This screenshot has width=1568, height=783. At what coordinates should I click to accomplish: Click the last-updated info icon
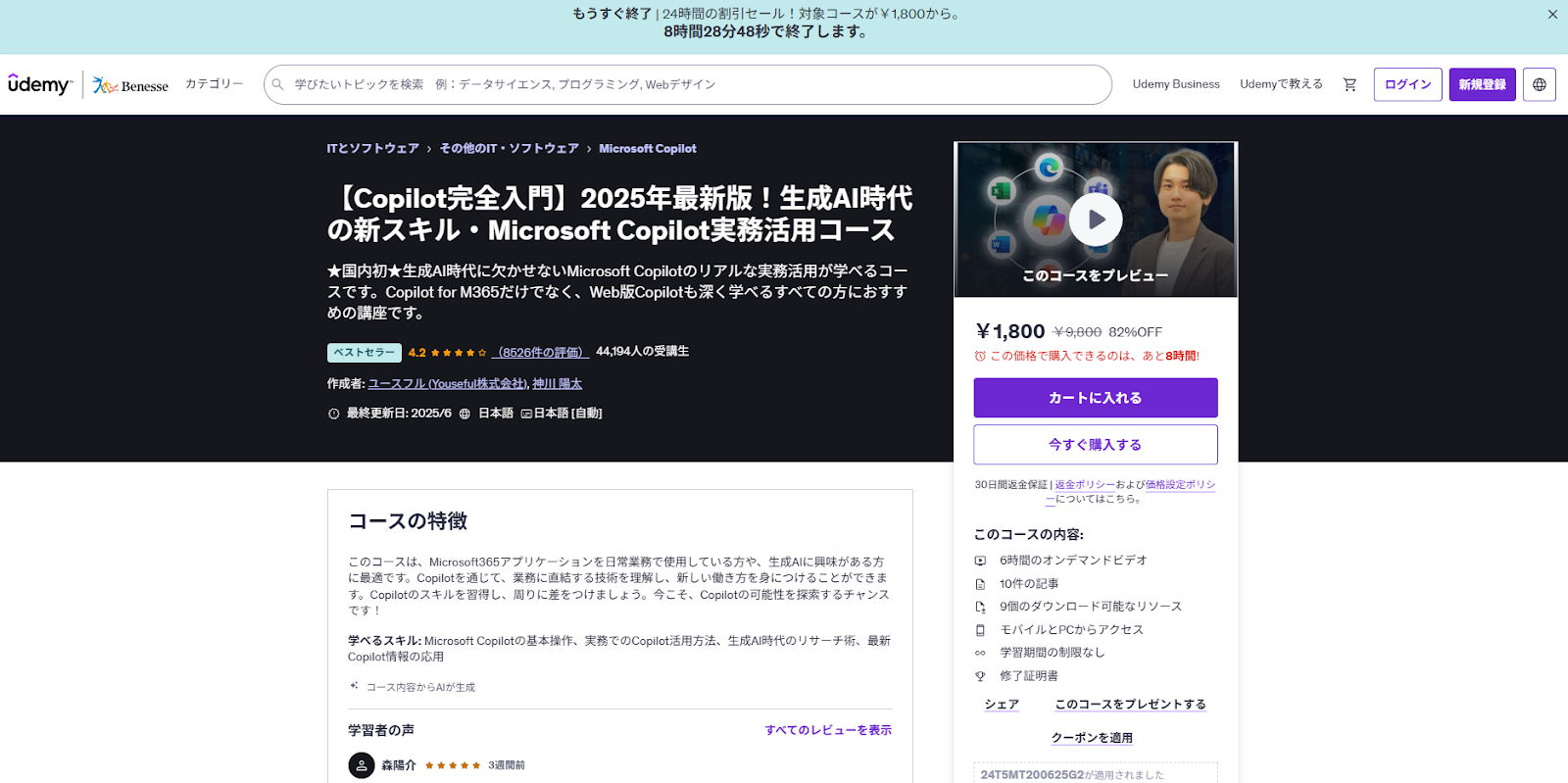[333, 414]
